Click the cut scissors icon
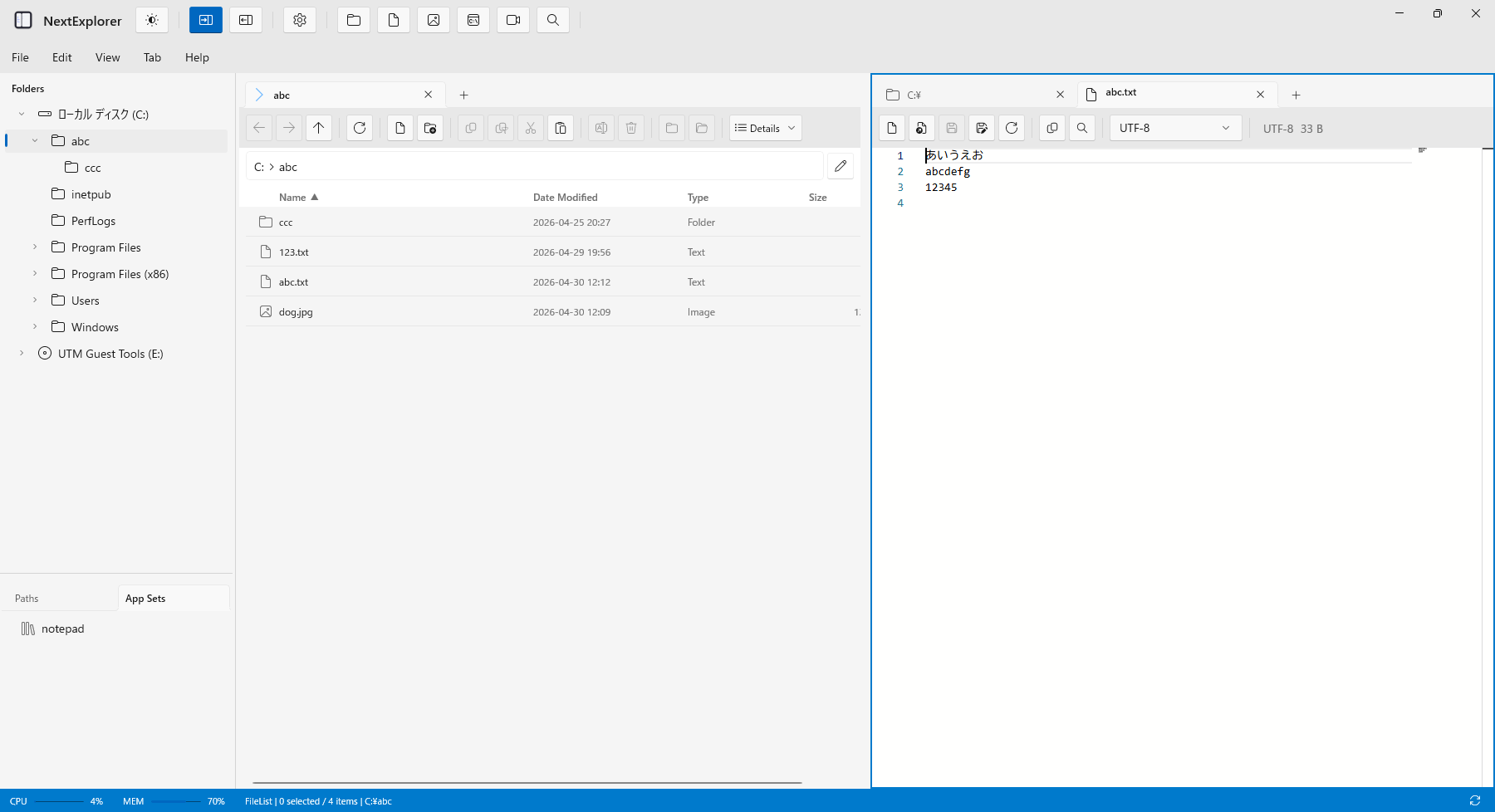This screenshot has height=812, width=1495. coord(531,128)
